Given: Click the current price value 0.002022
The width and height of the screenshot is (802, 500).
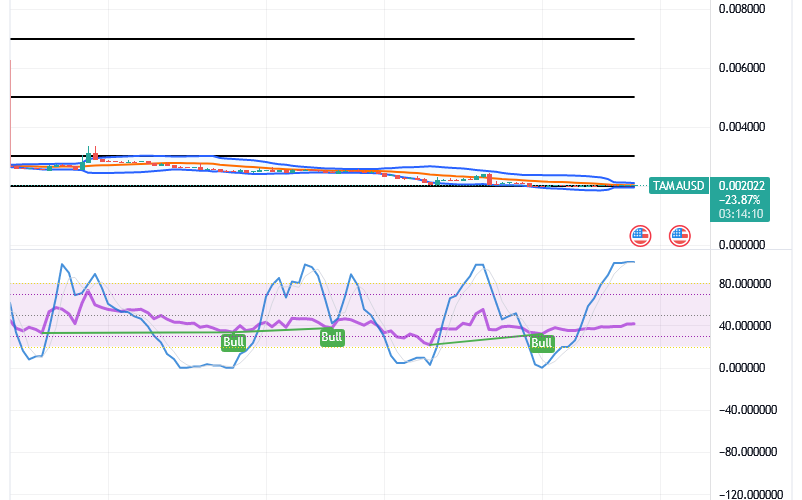Looking at the screenshot, I should pos(742,186).
